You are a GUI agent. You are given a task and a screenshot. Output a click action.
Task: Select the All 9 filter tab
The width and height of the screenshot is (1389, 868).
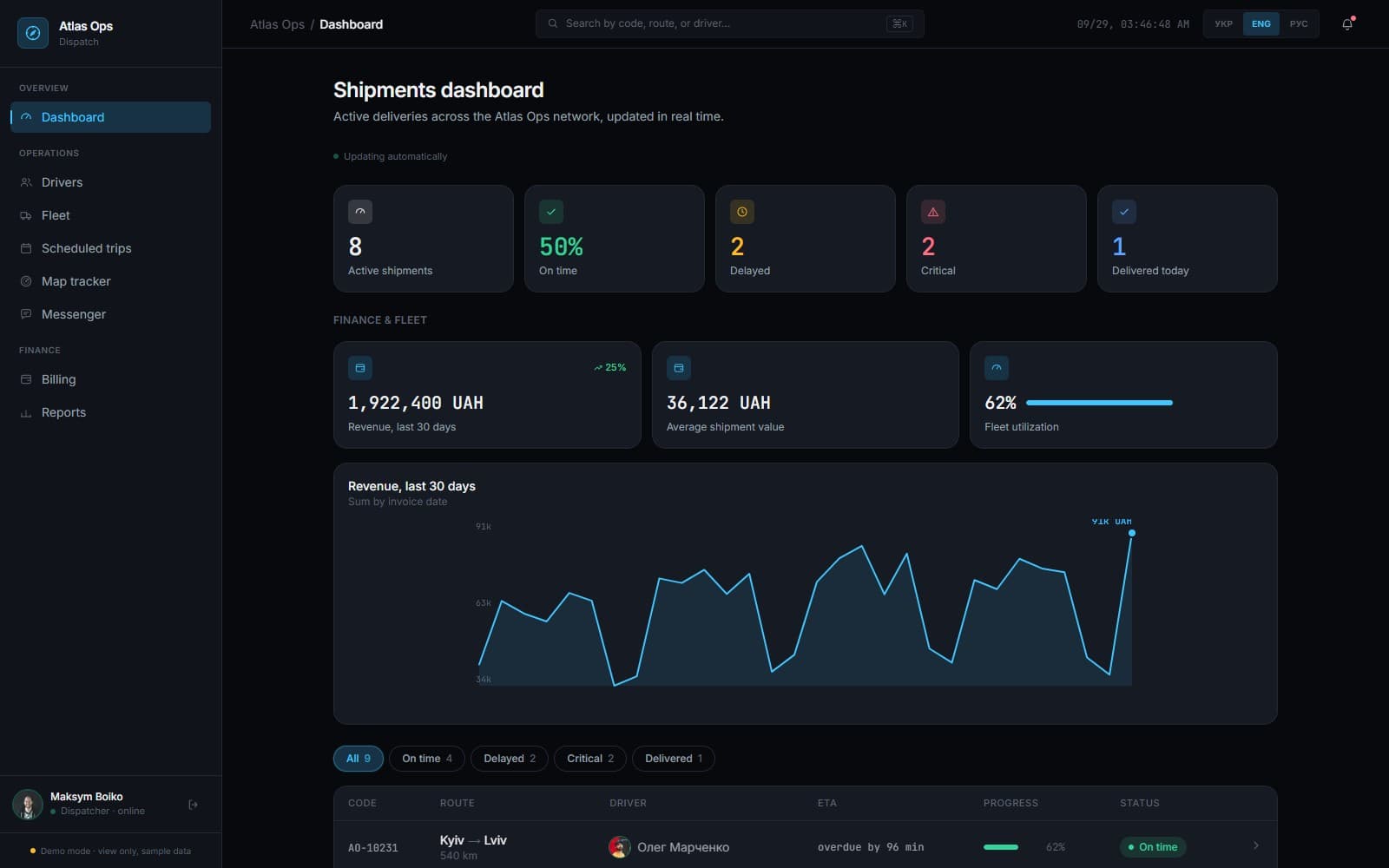[x=359, y=759]
